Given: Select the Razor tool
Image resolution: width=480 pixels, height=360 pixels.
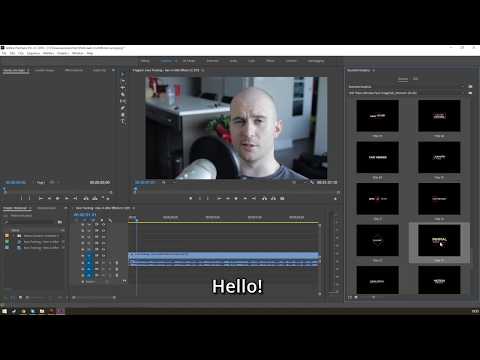Looking at the screenshot, I should [123, 95].
